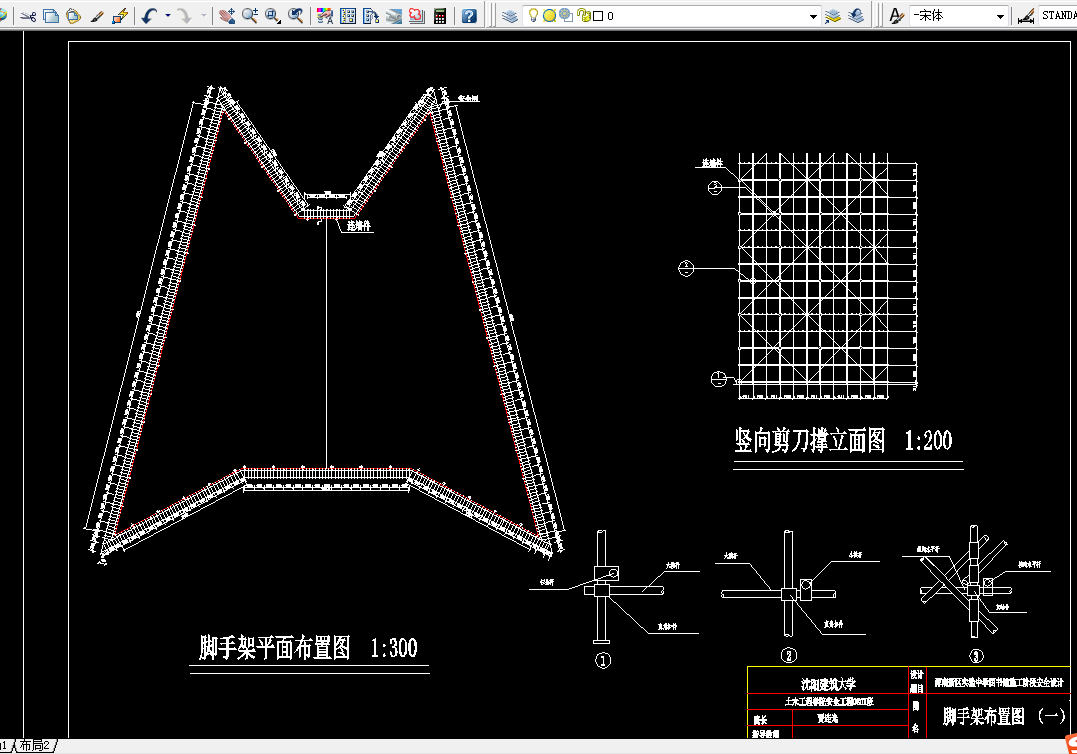Click the circled number ① detail label
The width and height of the screenshot is (1077, 754).
point(602,661)
